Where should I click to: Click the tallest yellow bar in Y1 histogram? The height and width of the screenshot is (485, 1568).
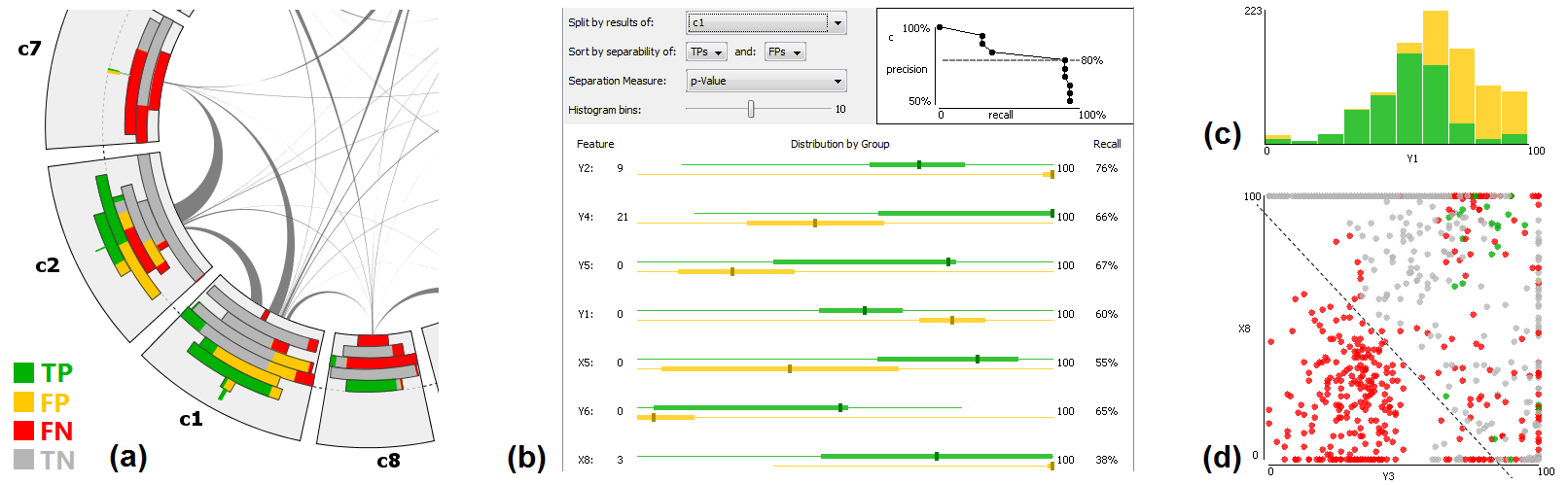[1436, 38]
